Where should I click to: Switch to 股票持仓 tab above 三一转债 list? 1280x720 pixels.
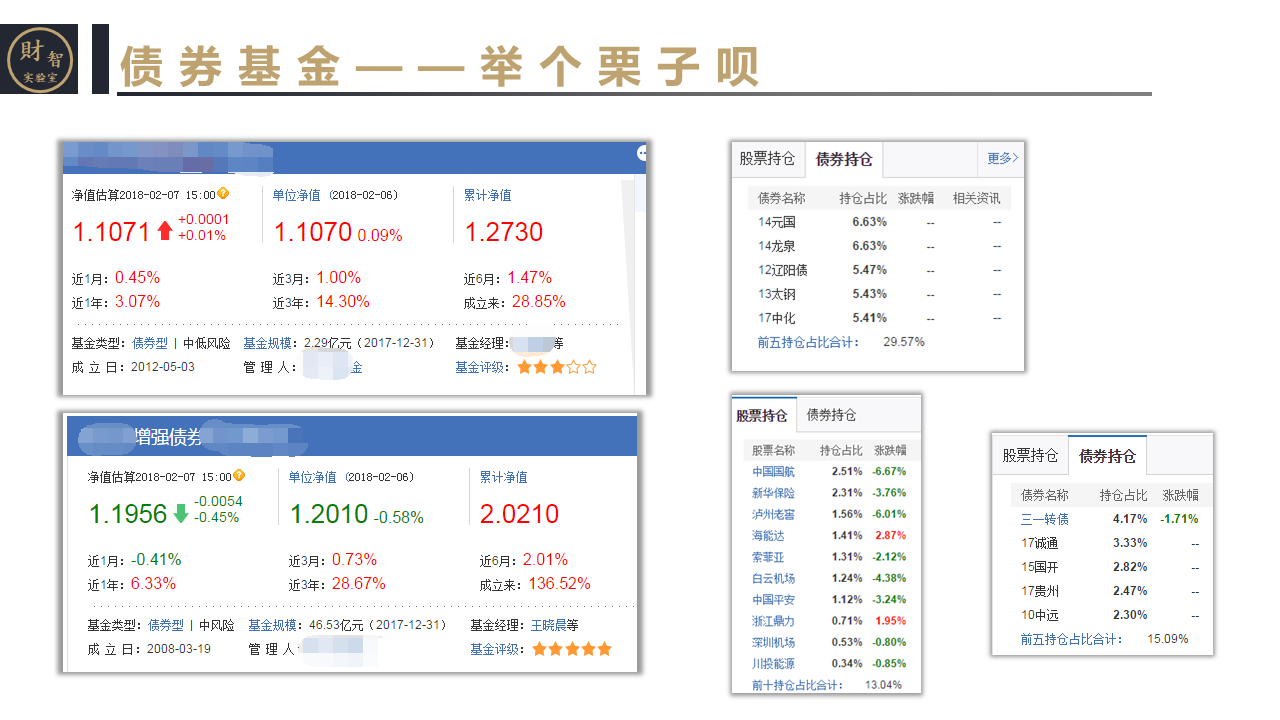coord(1030,455)
